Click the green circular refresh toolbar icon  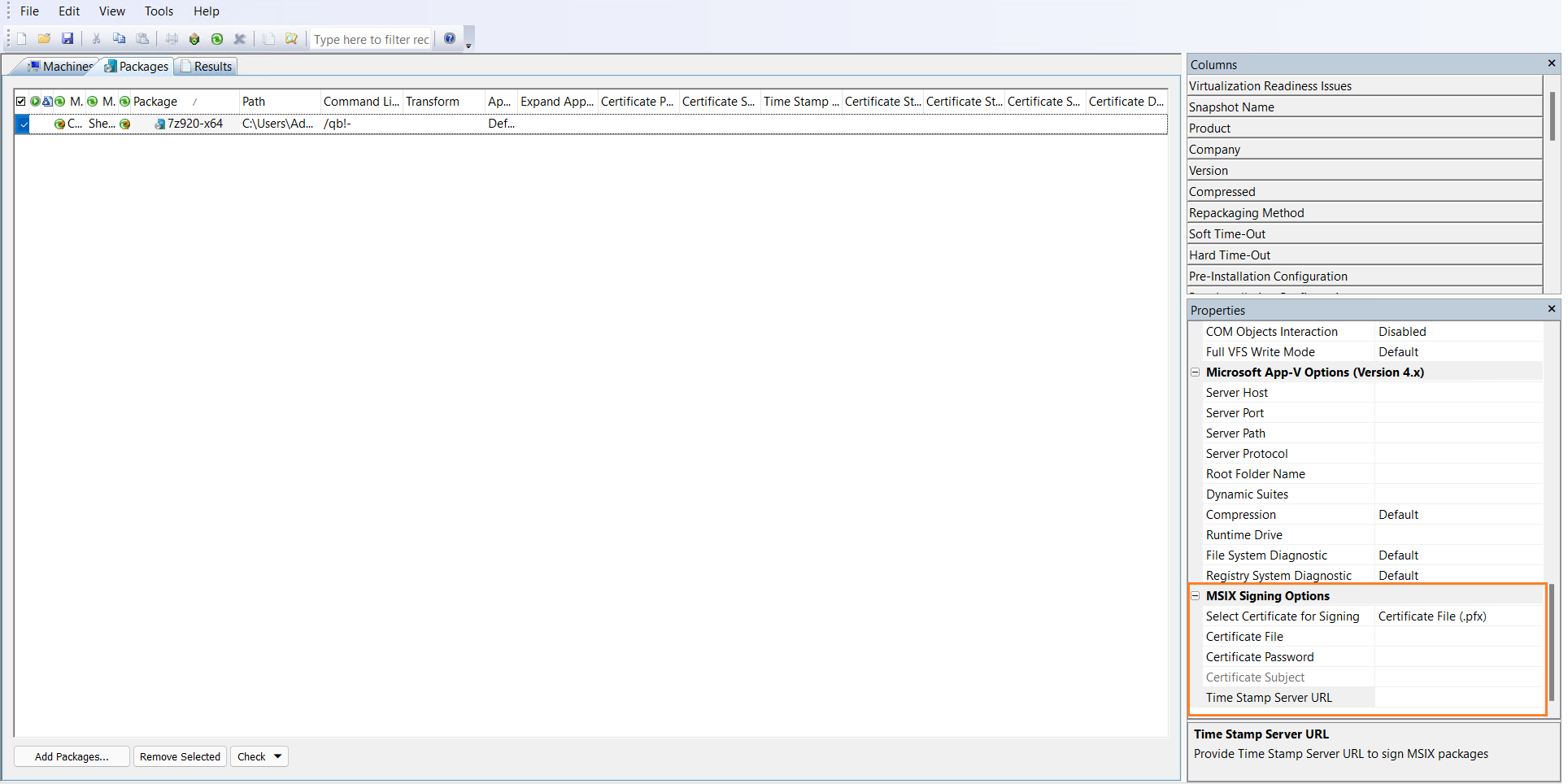coord(217,39)
